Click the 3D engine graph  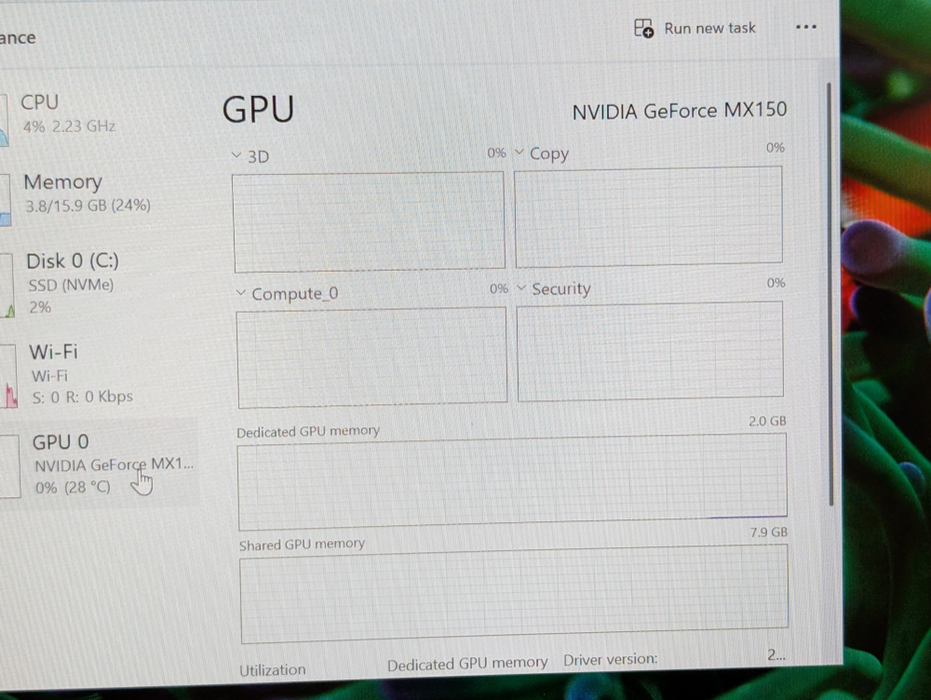tap(369, 222)
